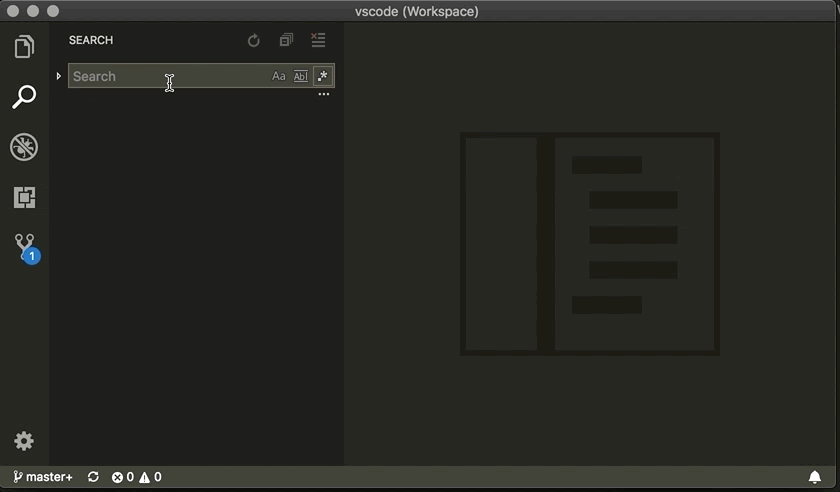Click the Collapse All stacked-squares icon
Screen dimensions: 840x492
pos(286,41)
